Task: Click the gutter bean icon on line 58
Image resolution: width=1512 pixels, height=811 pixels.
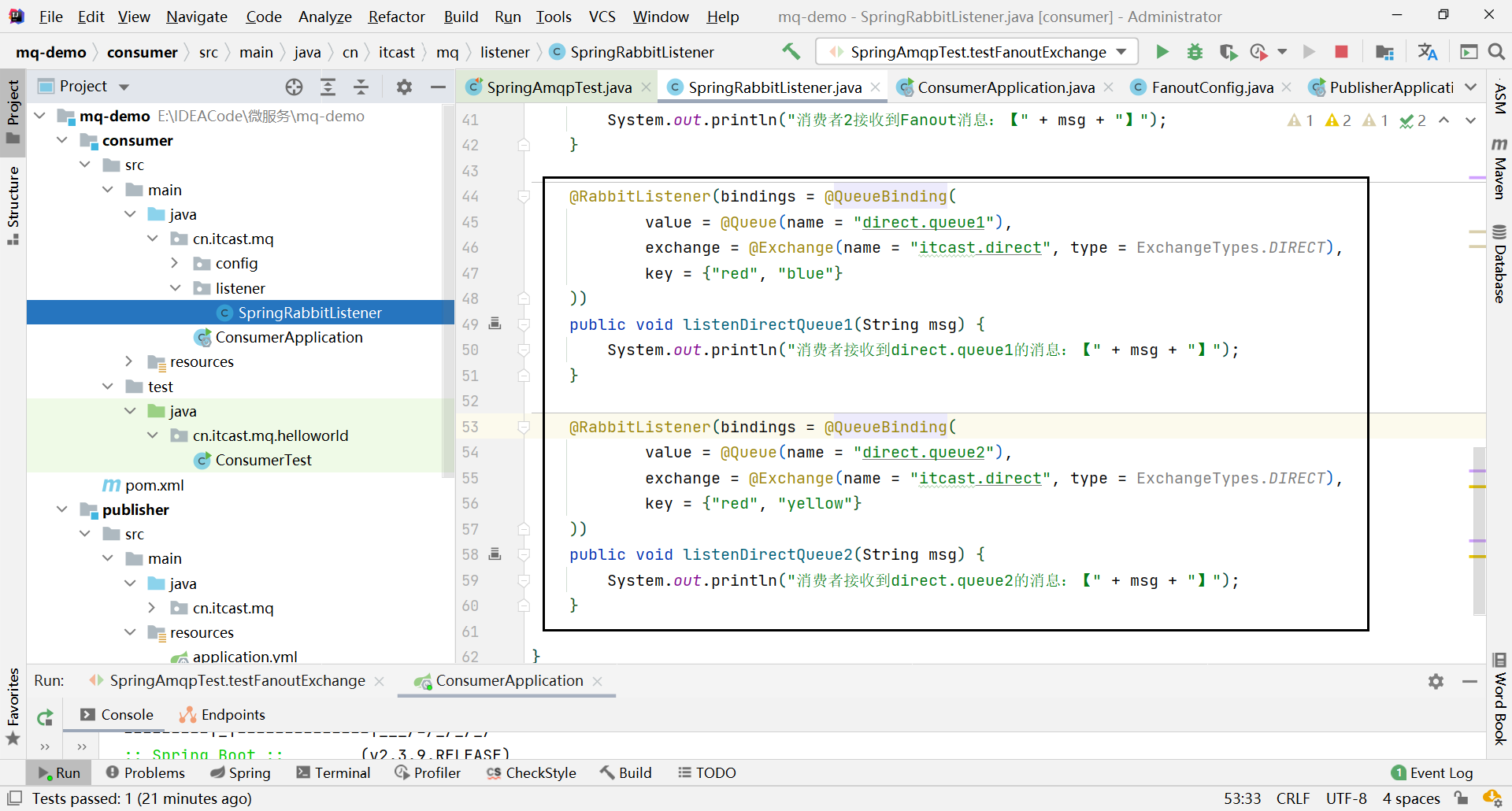Action: coord(495,554)
